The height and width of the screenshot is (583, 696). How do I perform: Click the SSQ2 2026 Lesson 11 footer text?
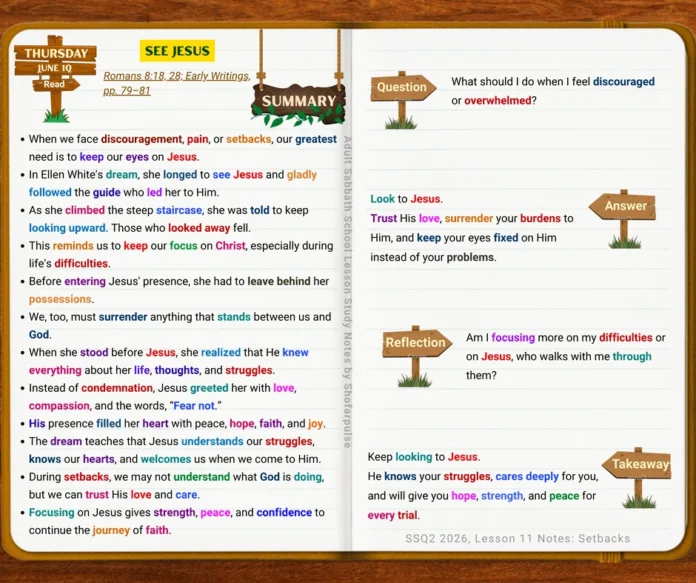(518, 538)
